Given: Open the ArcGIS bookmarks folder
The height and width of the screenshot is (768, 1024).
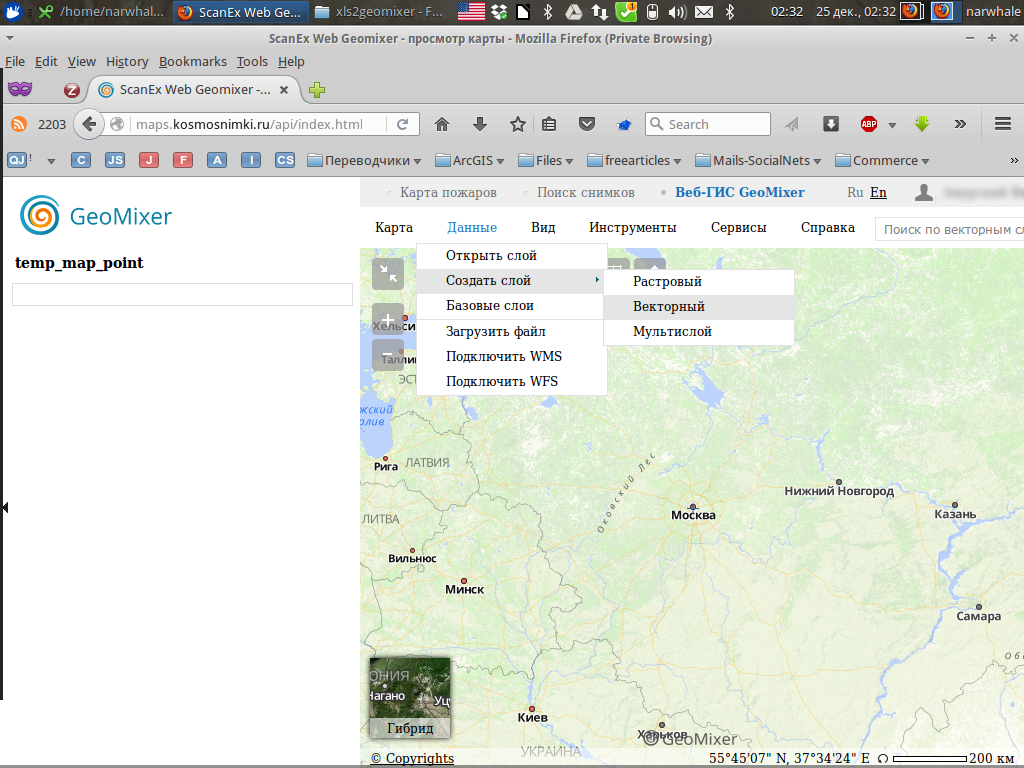Looking at the screenshot, I should 470,161.
